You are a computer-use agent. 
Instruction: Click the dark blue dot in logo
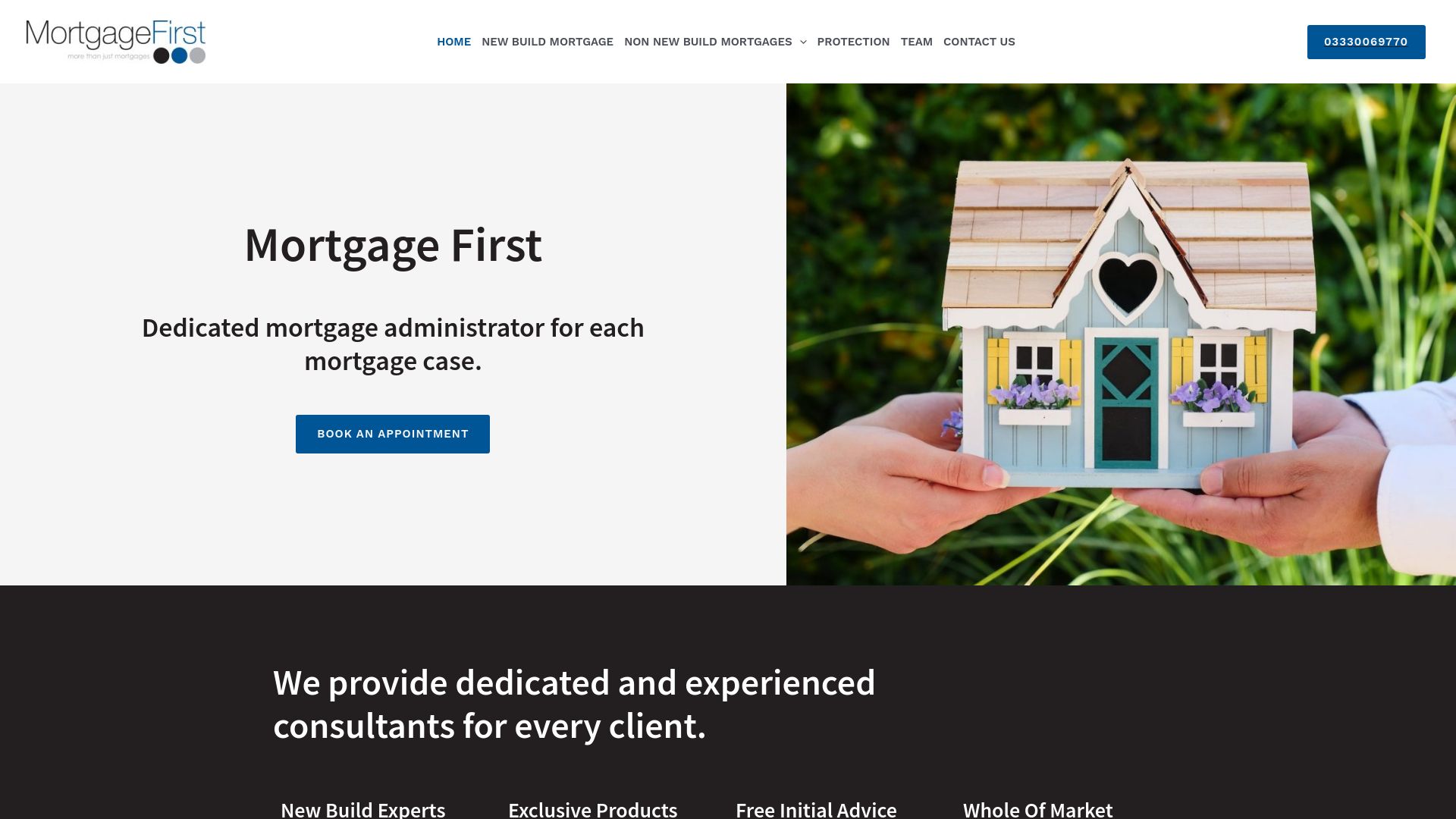point(178,55)
